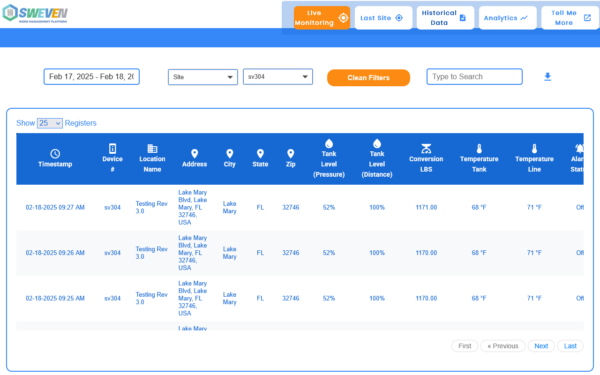Click the address in the 09:27 AM row

click(x=192, y=207)
